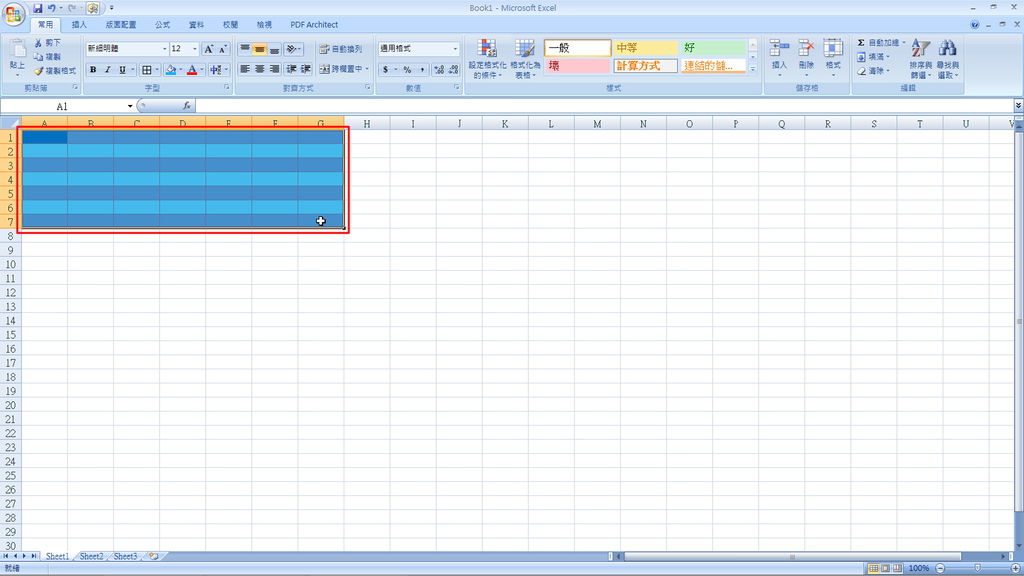
Task: Toggle Wrap Text (自動換列)
Action: coord(340,49)
